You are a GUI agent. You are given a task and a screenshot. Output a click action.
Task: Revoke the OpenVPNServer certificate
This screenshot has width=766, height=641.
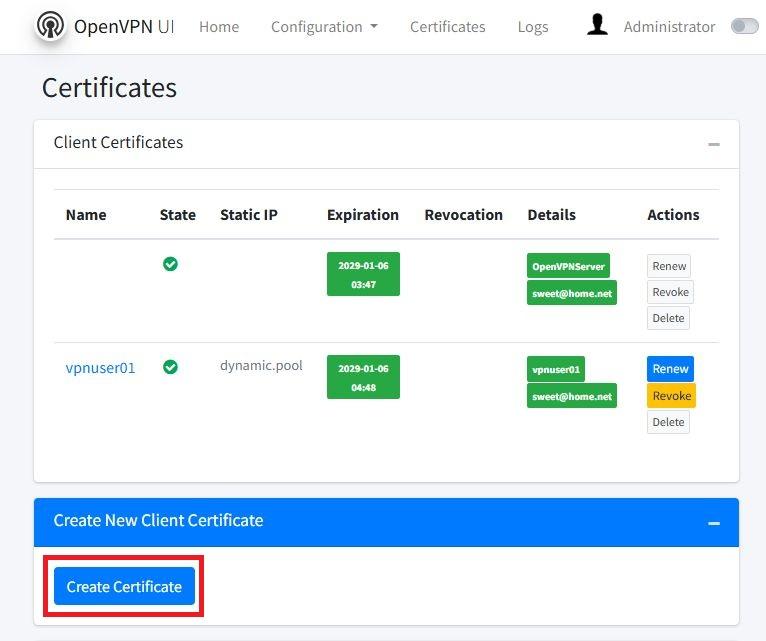pyautogui.click(x=670, y=292)
